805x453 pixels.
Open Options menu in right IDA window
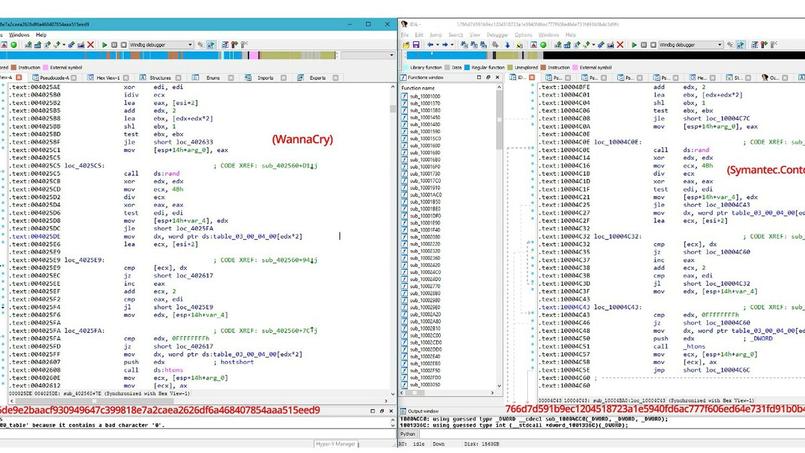point(523,35)
